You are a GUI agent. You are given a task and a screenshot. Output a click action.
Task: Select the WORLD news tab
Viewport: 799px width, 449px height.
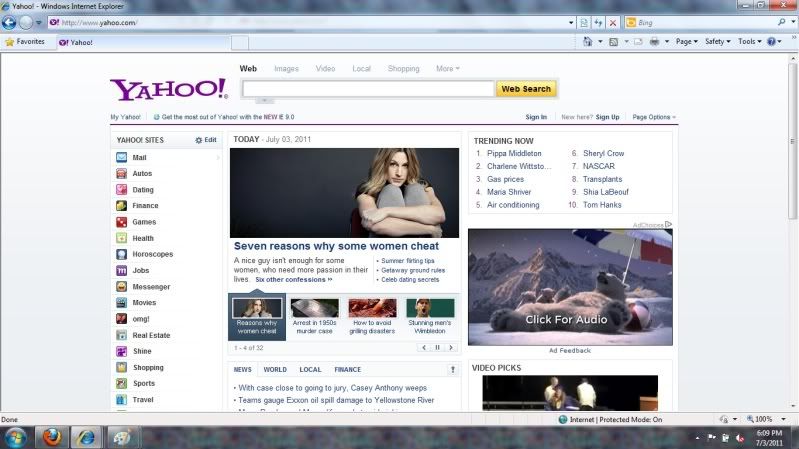275,369
